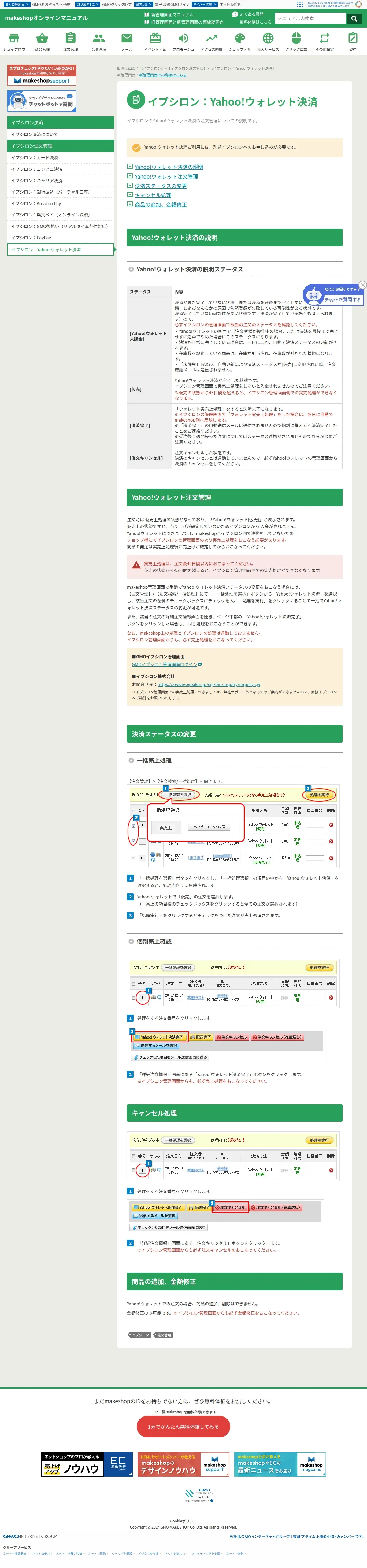
Task: Select イプシロン：楽天ペイ（オンライン決済） in sidebar
Action: point(61,215)
